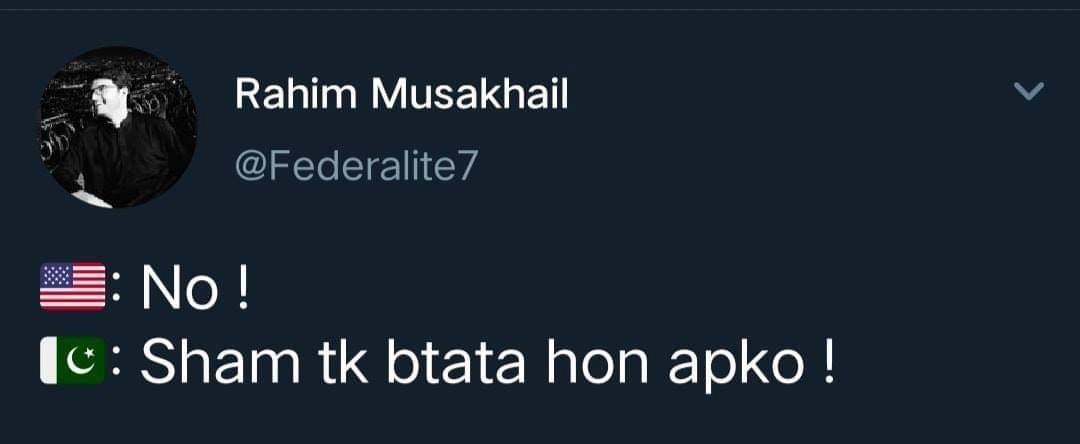Select the "No !" tweet line

[x=195, y=288]
